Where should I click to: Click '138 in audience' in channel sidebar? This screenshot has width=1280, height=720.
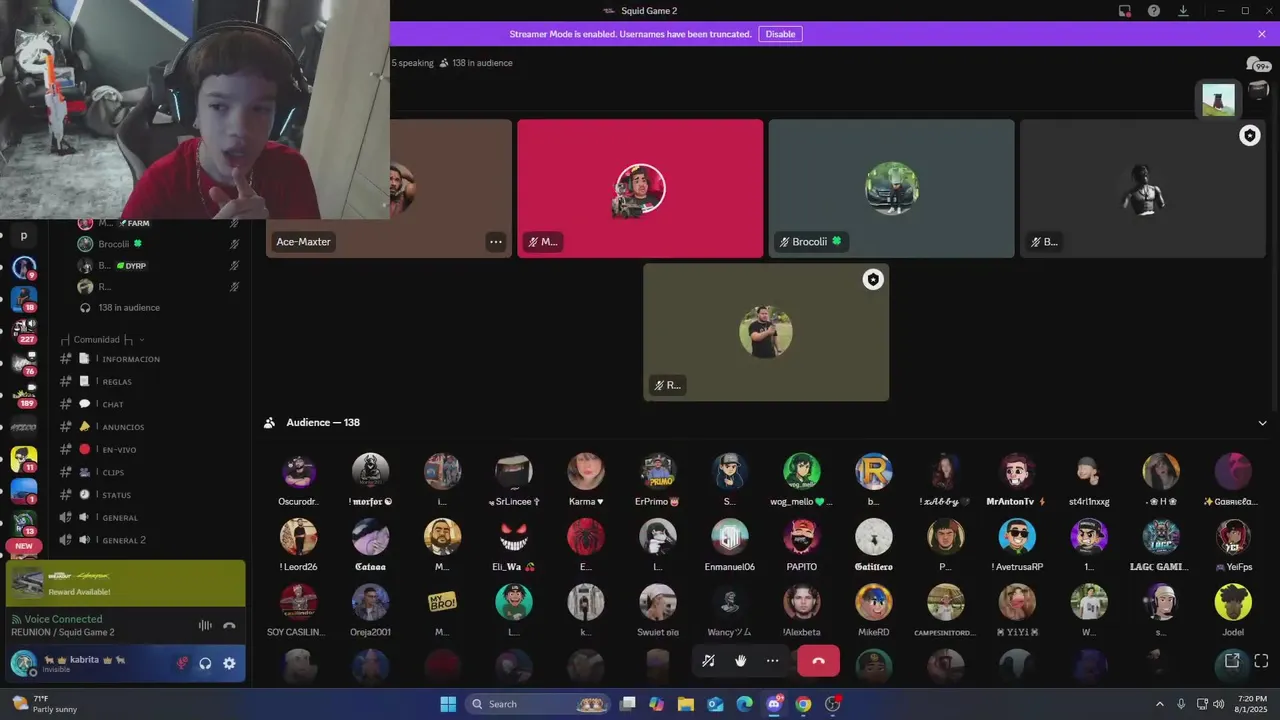129,308
